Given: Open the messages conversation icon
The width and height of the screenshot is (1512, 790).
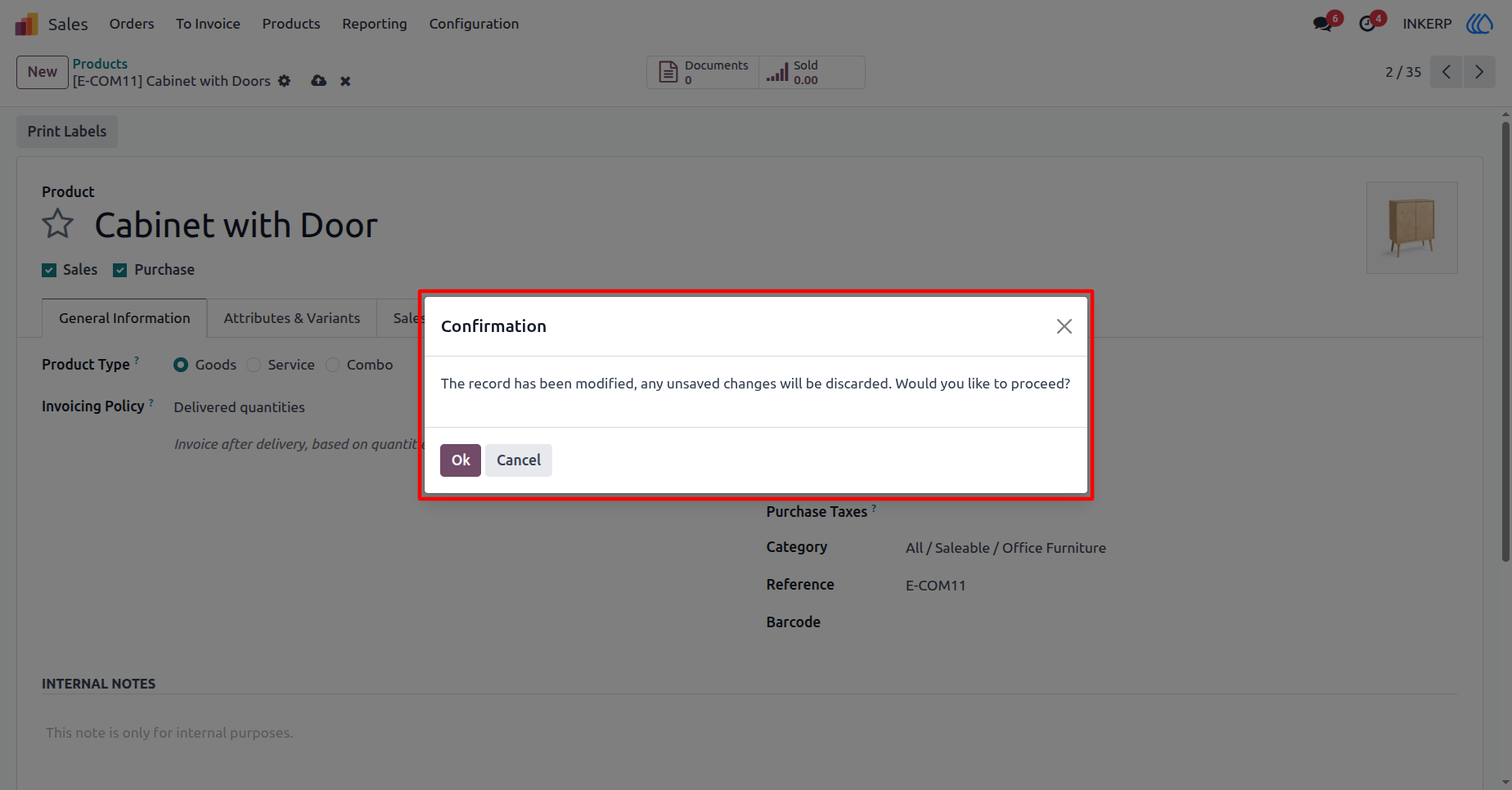Looking at the screenshot, I should tap(1322, 24).
